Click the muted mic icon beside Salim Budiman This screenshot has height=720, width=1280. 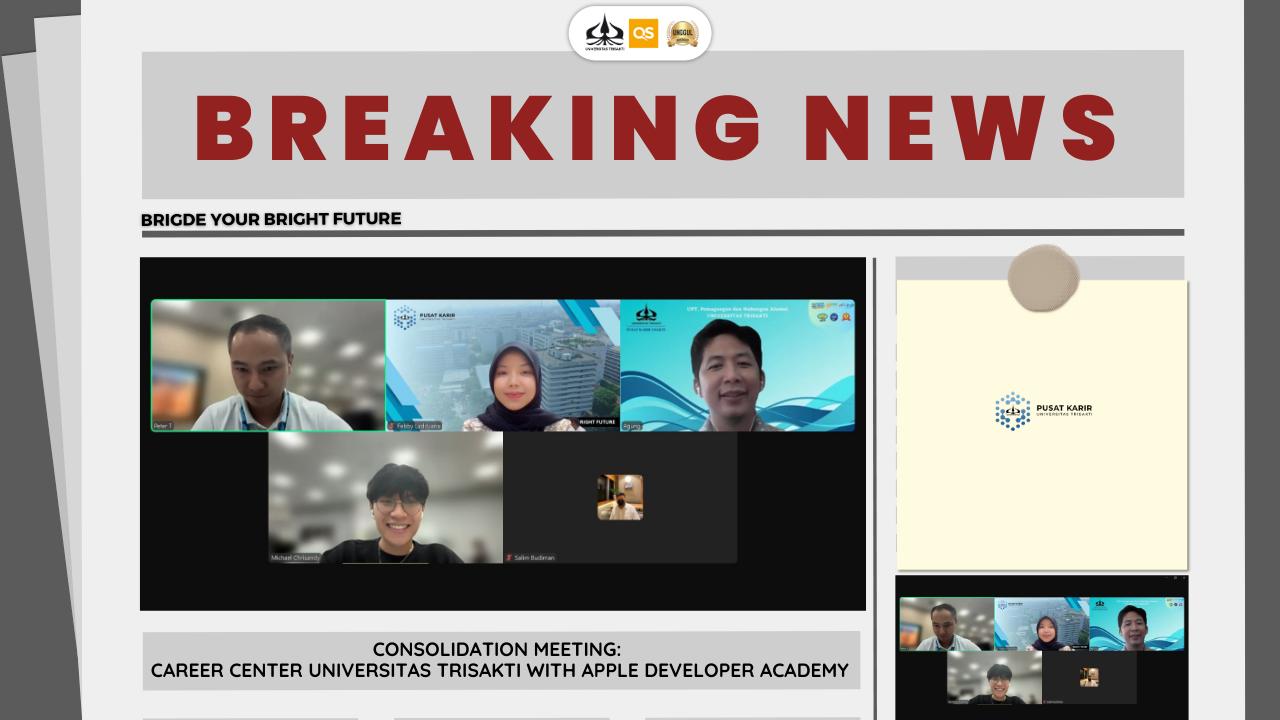tap(509, 557)
